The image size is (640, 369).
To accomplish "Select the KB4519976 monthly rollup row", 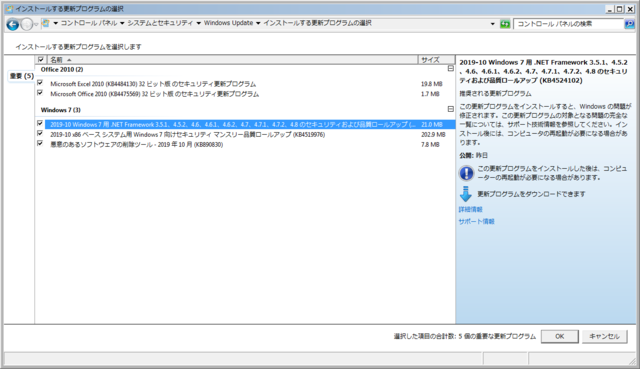I will point(245,134).
